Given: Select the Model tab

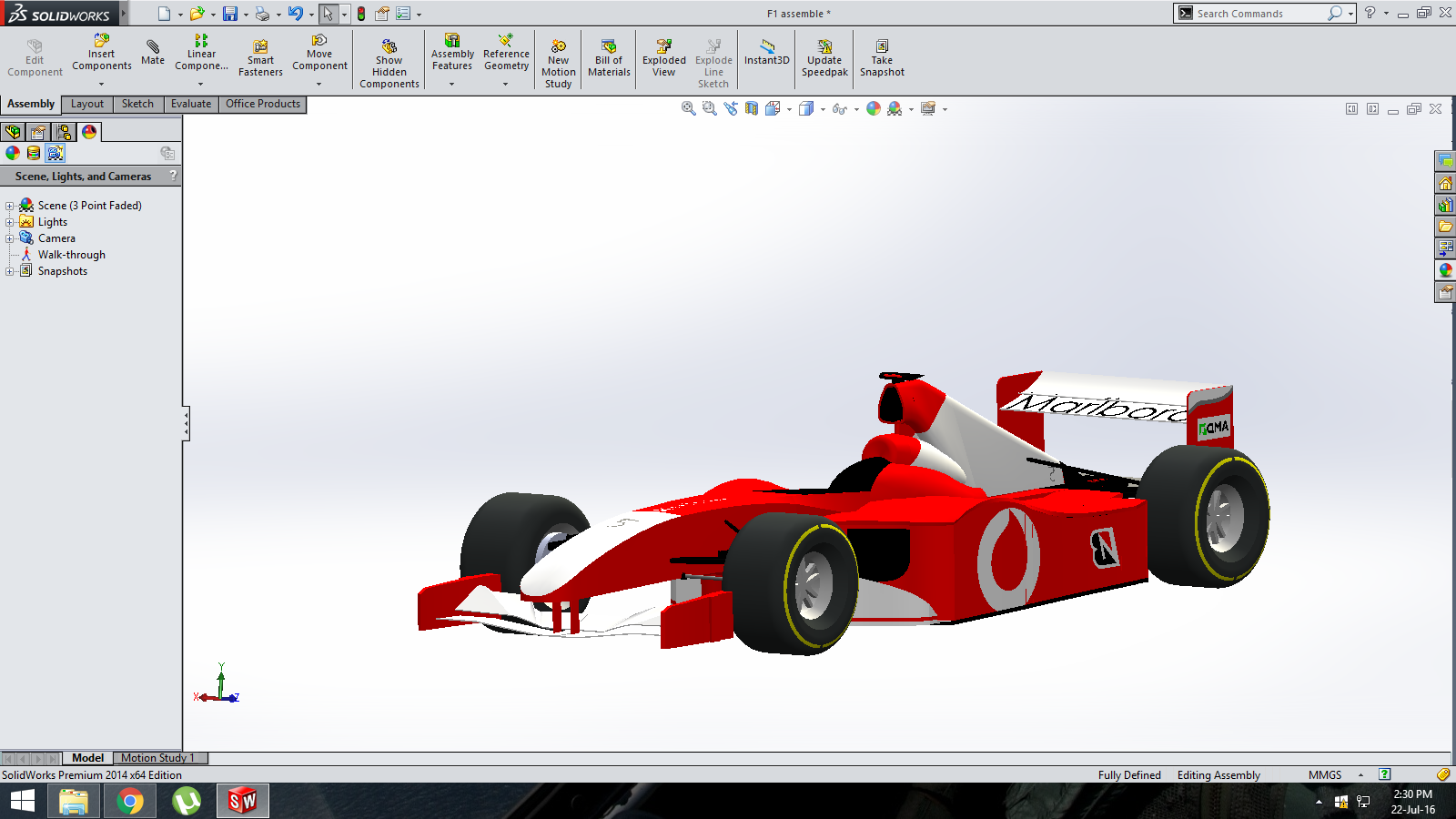Looking at the screenshot, I should coord(88,758).
